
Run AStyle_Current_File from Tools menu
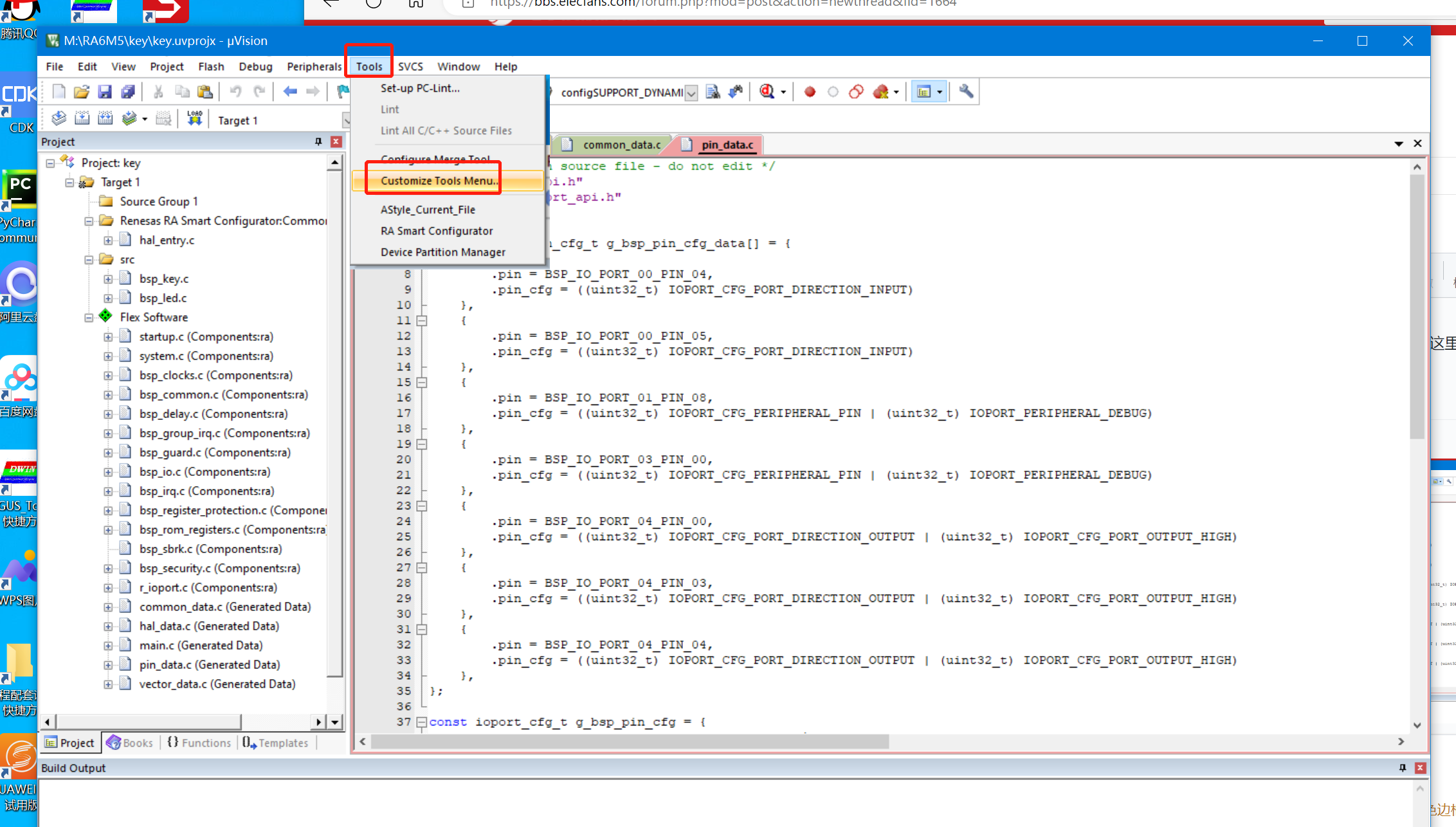448,210
